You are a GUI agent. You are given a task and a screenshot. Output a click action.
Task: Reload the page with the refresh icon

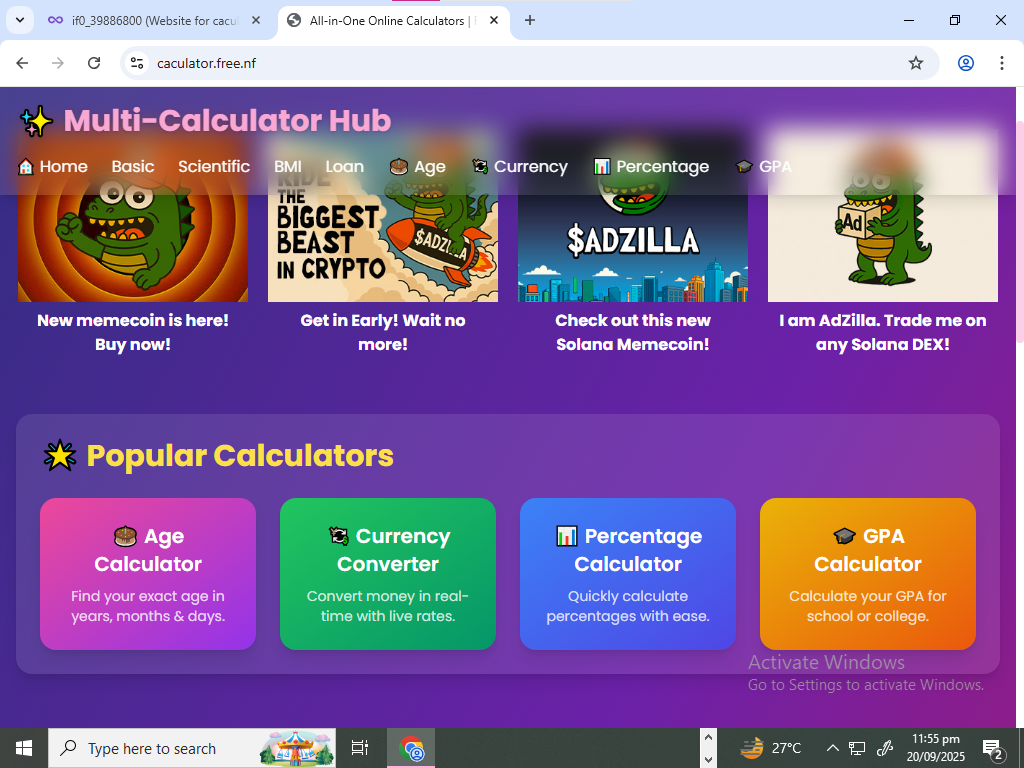tap(94, 63)
